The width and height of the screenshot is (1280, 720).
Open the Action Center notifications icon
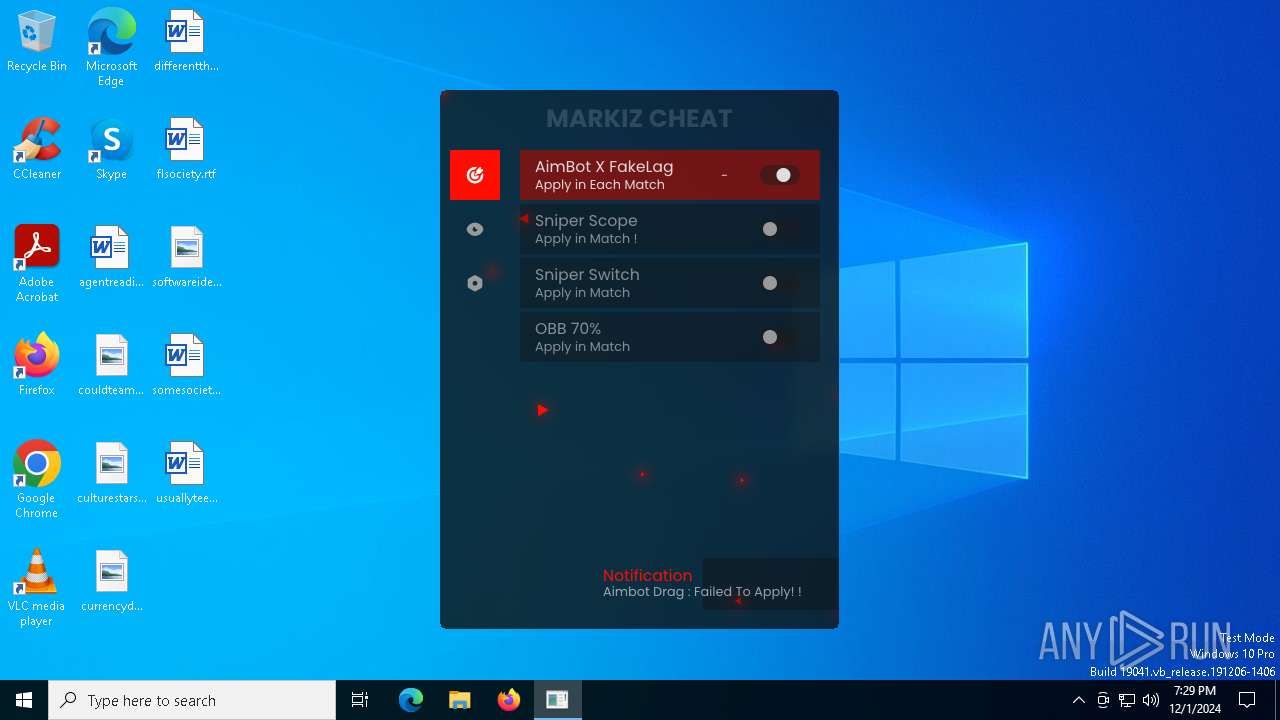click(x=1247, y=700)
